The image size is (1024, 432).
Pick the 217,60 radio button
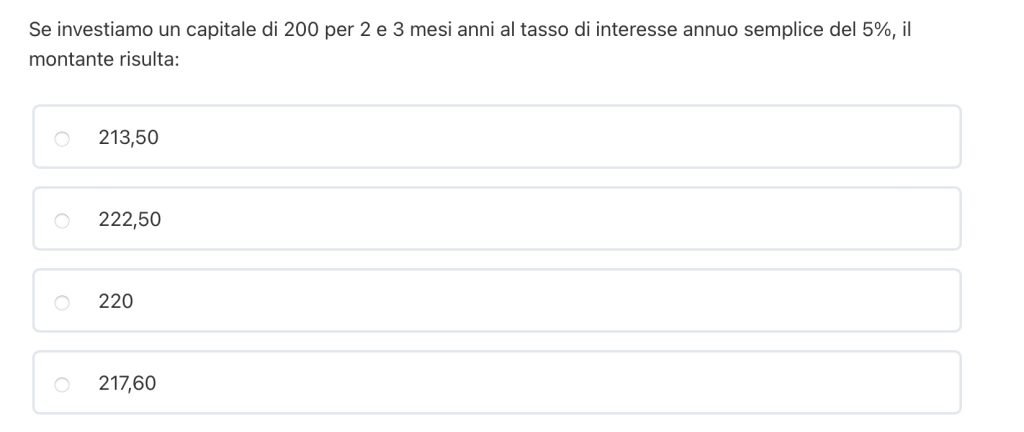pyautogui.click(x=62, y=384)
